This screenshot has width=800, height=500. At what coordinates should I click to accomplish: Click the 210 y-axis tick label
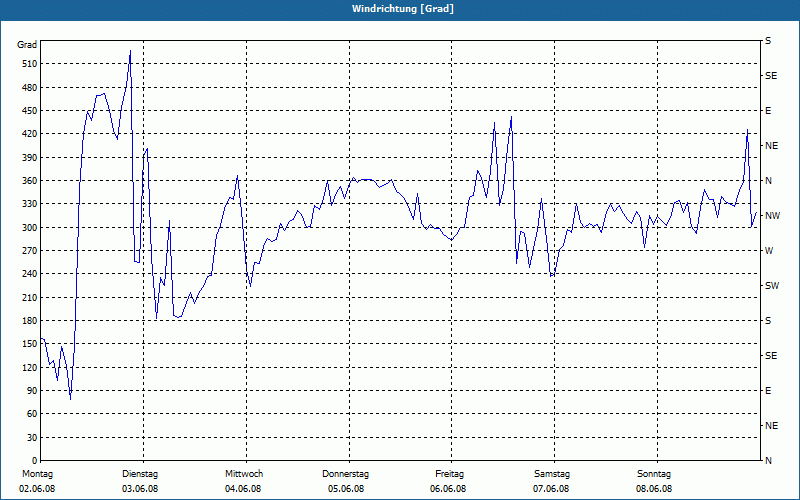tap(29, 297)
